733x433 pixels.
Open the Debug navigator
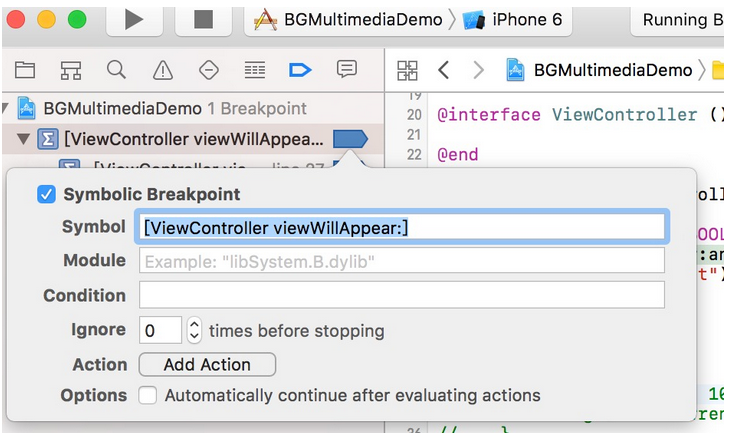(255, 70)
